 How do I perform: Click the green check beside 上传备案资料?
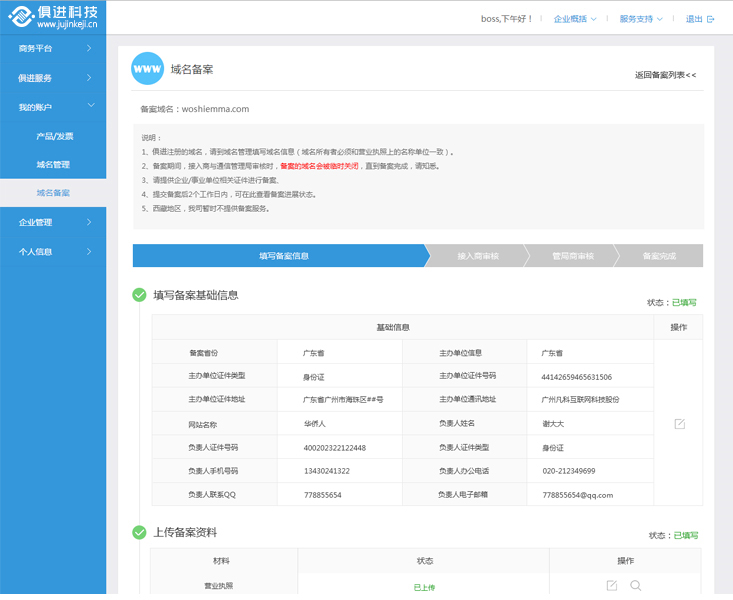point(139,532)
